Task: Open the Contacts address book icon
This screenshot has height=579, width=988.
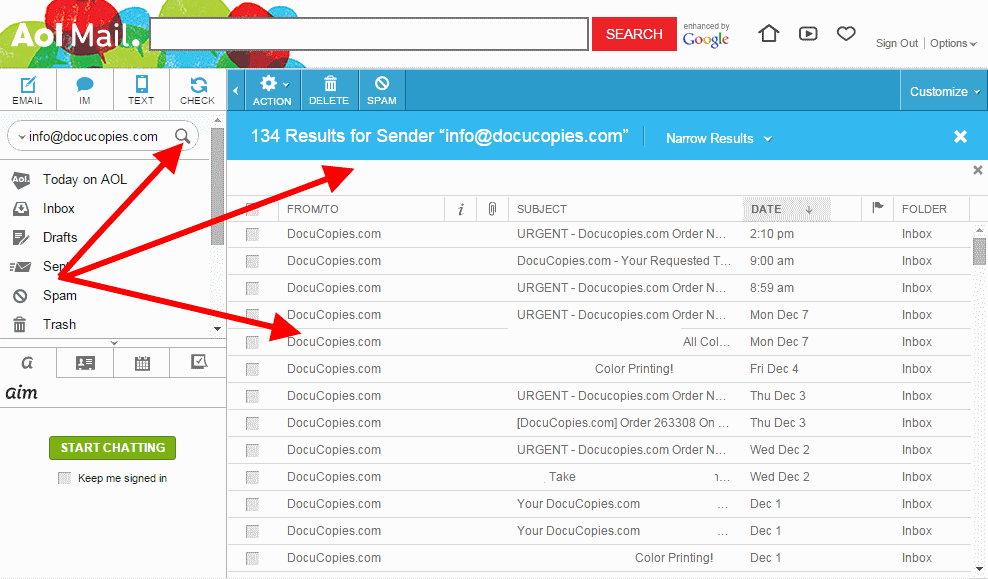Action: tap(84, 362)
